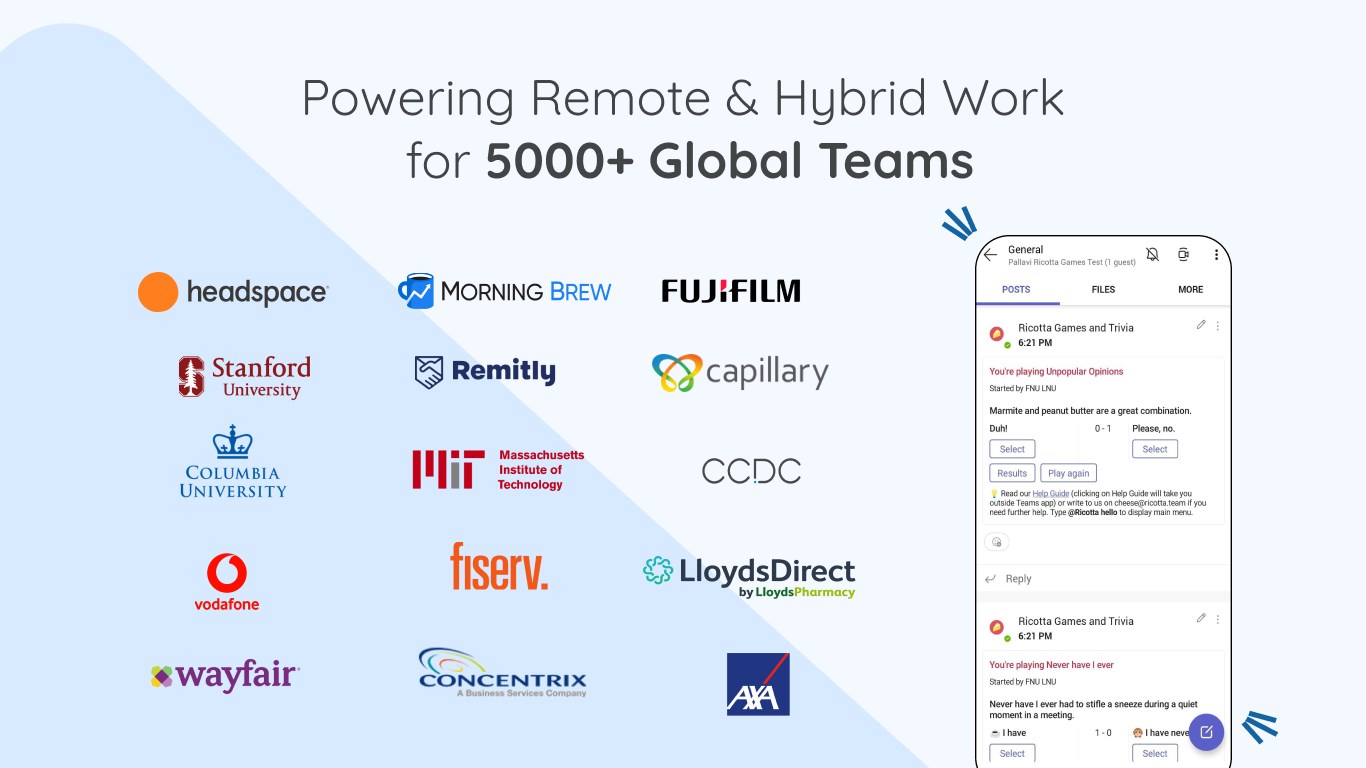1366x768 pixels.
Task: Click the Marmite and peanut butter statement
Action: pyautogui.click(x=1090, y=411)
